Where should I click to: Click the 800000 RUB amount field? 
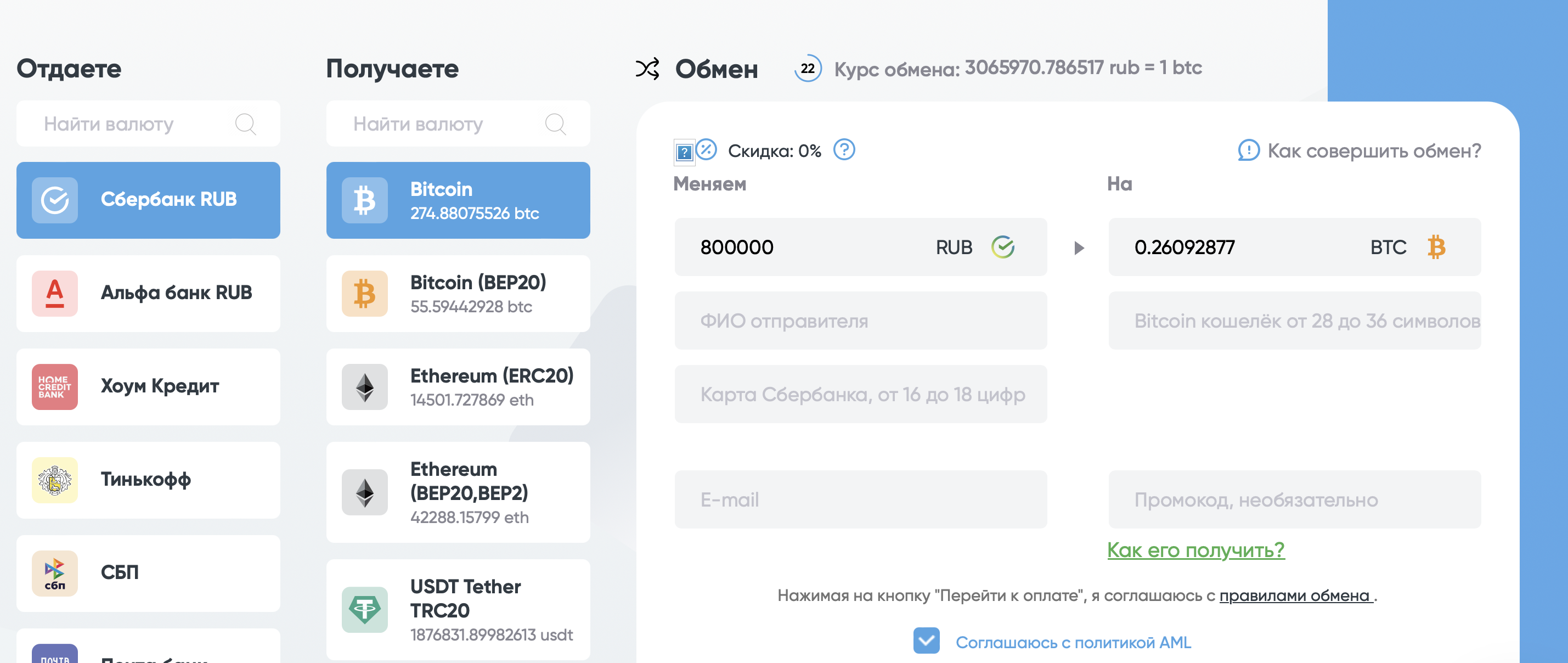pyautogui.click(x=861, y=247)
